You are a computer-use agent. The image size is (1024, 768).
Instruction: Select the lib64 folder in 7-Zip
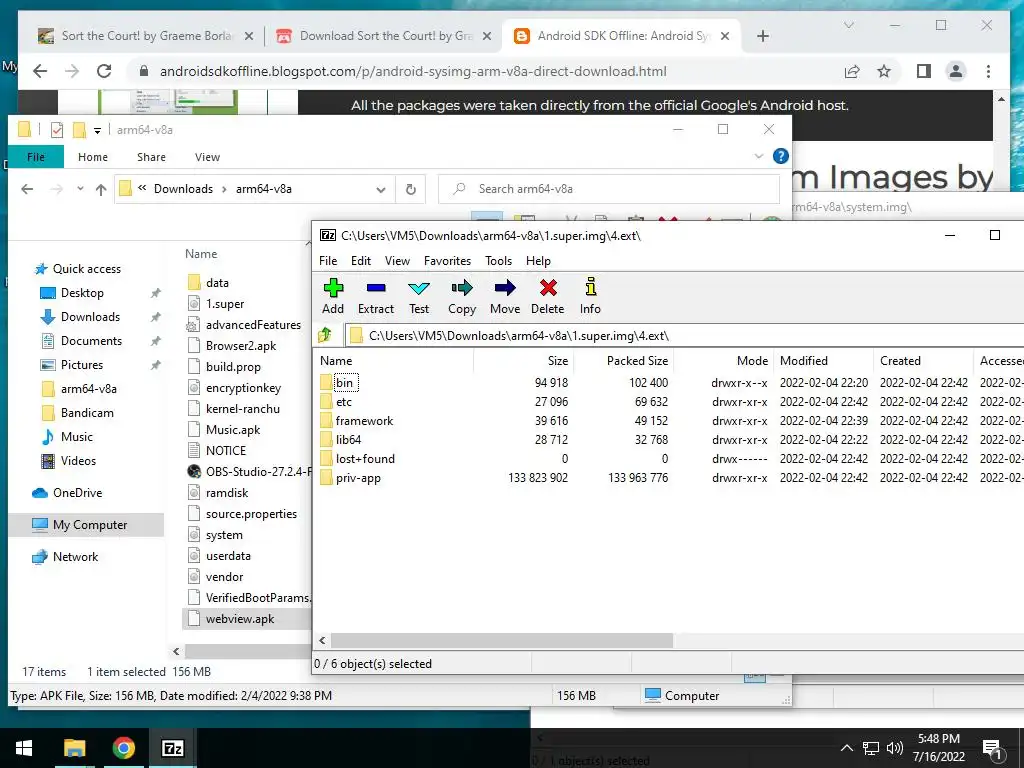click(348, 440)
